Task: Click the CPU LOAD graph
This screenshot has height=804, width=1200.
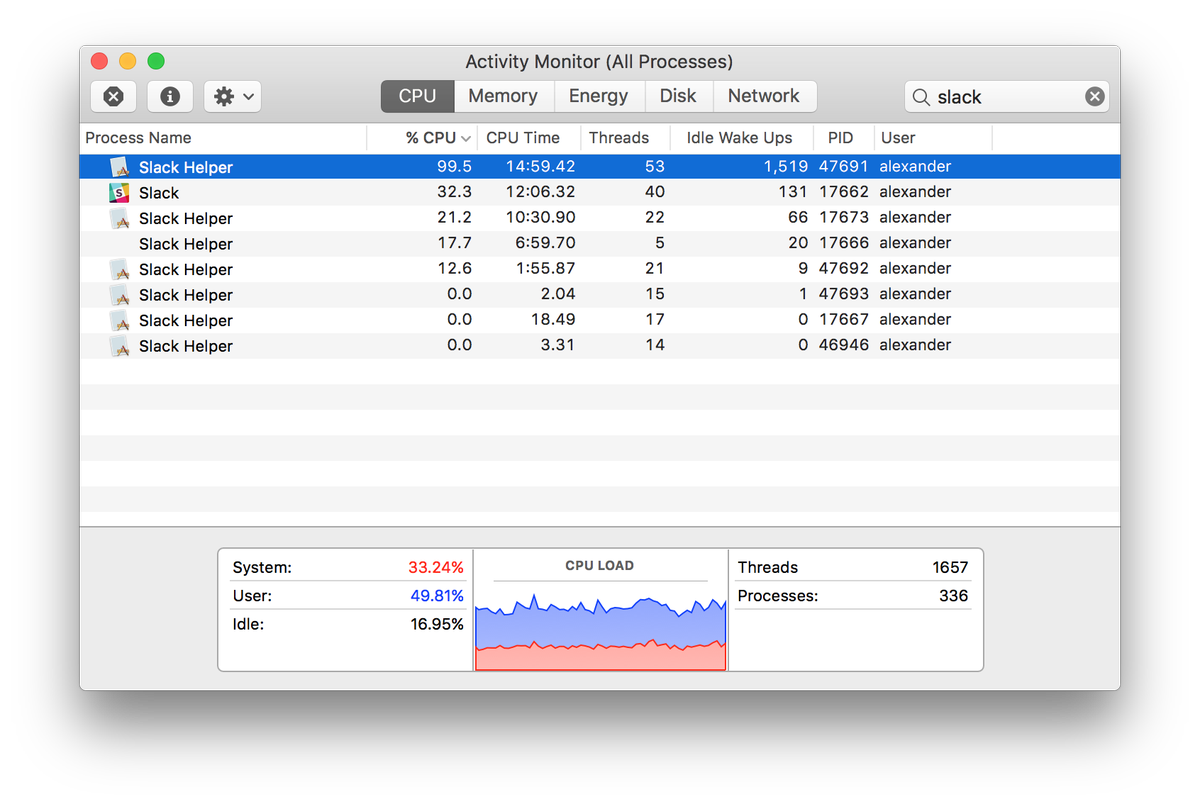Action: 600,630
